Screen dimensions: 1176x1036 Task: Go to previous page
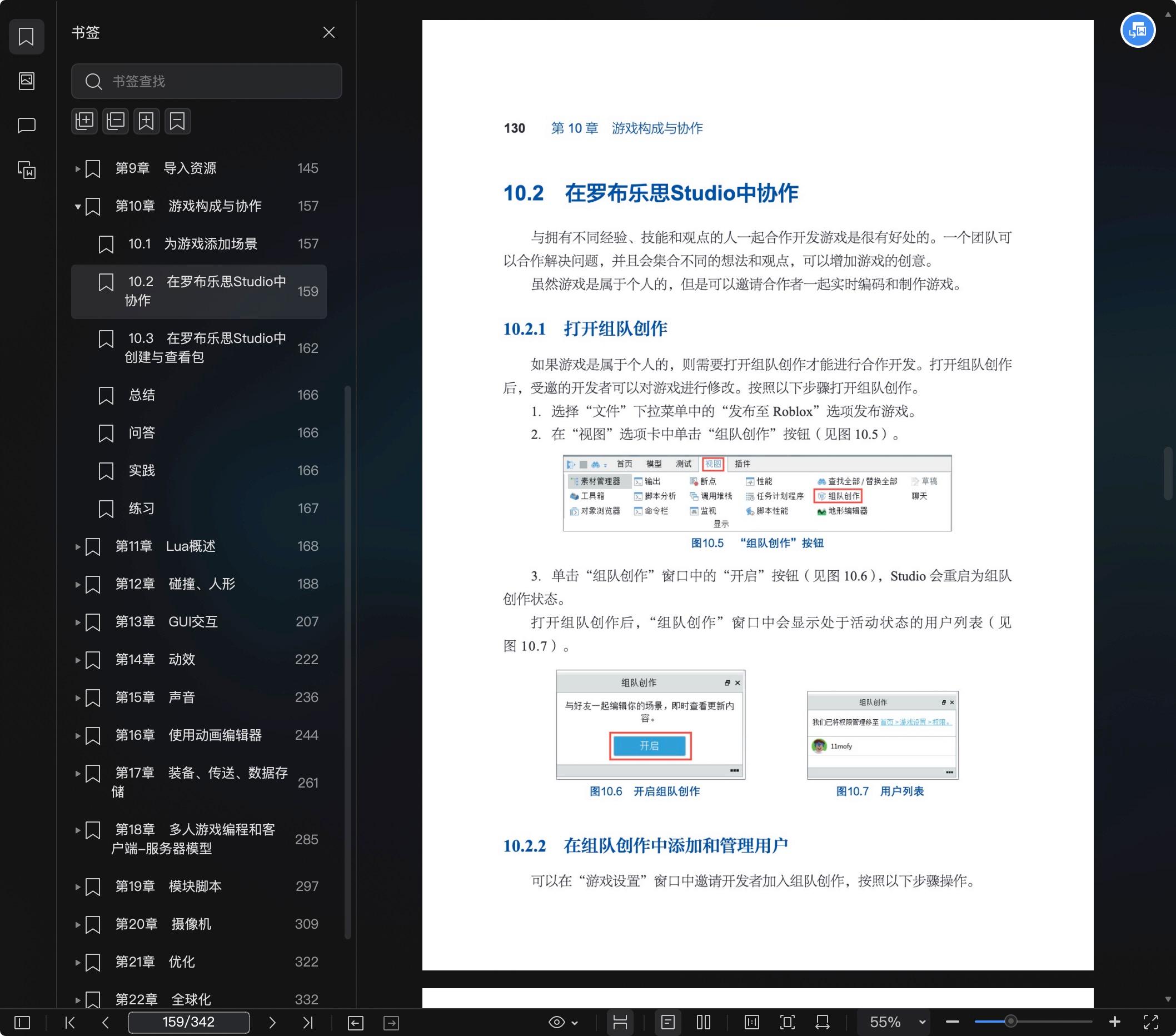coord(105,1023)
